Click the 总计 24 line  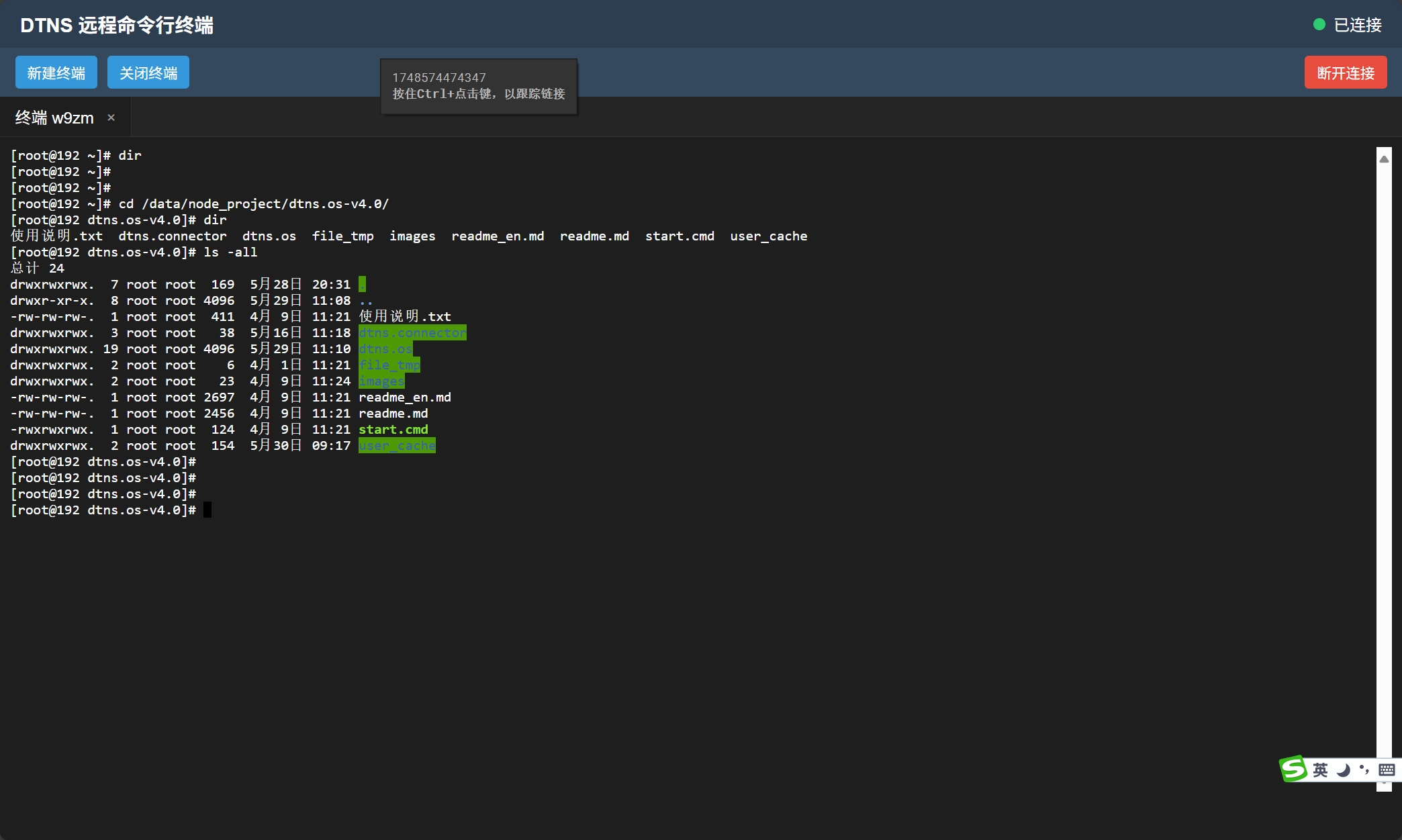tap(38, 268)
